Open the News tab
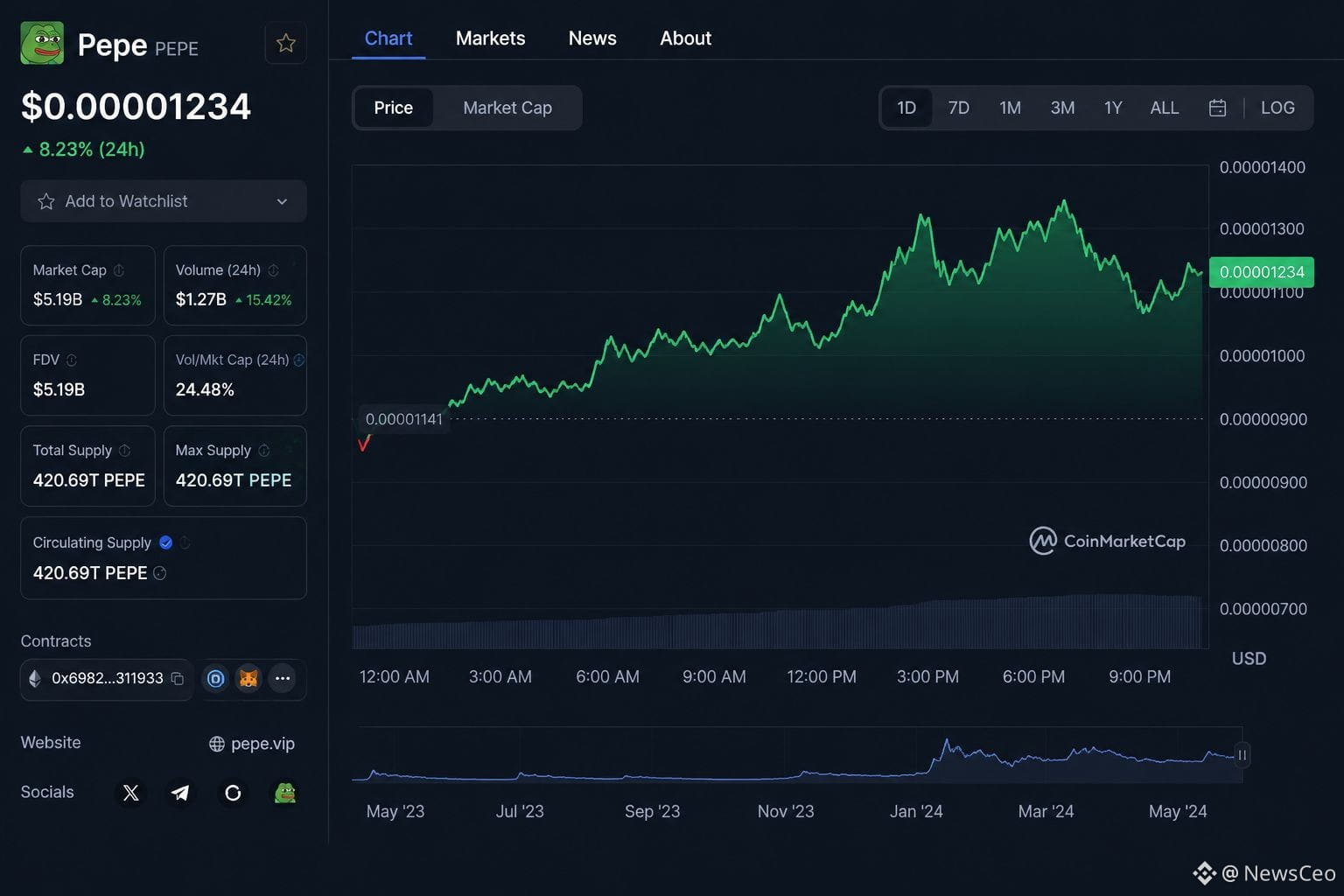This screenshot has height=896, width=1344. [592, 38]
